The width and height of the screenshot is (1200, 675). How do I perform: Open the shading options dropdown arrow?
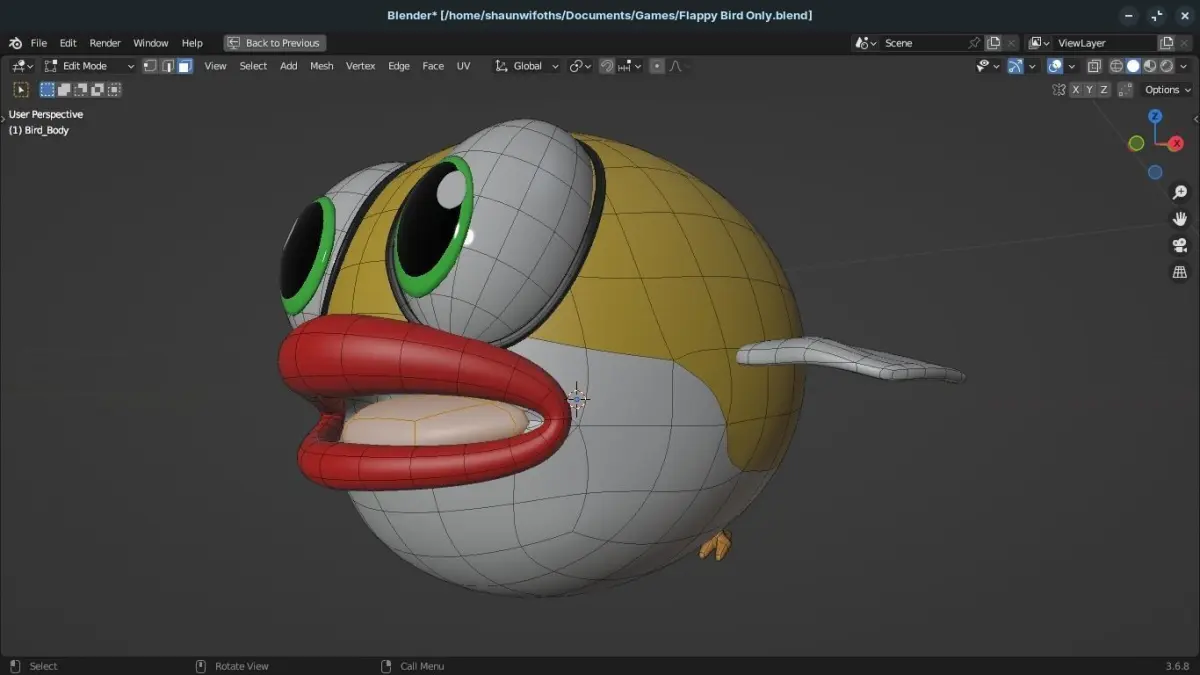click(x=1183, y=66)
